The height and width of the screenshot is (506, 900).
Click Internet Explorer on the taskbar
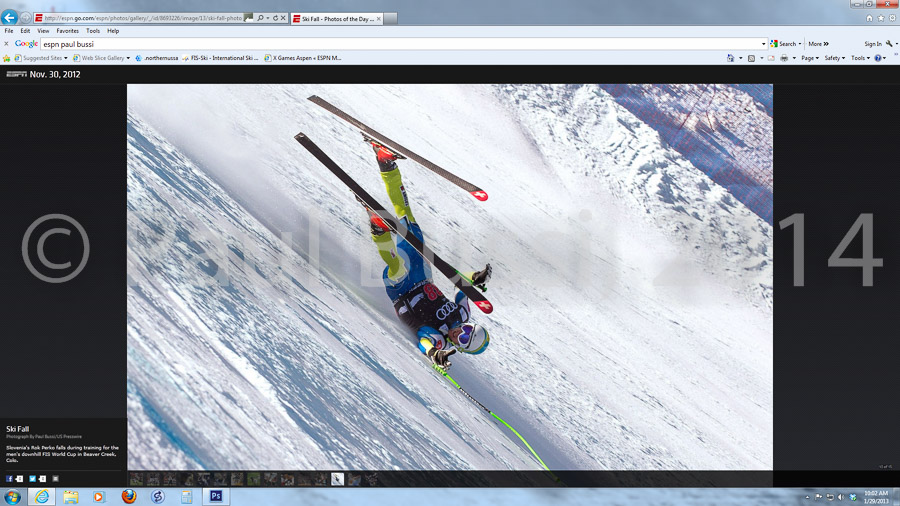41,497
